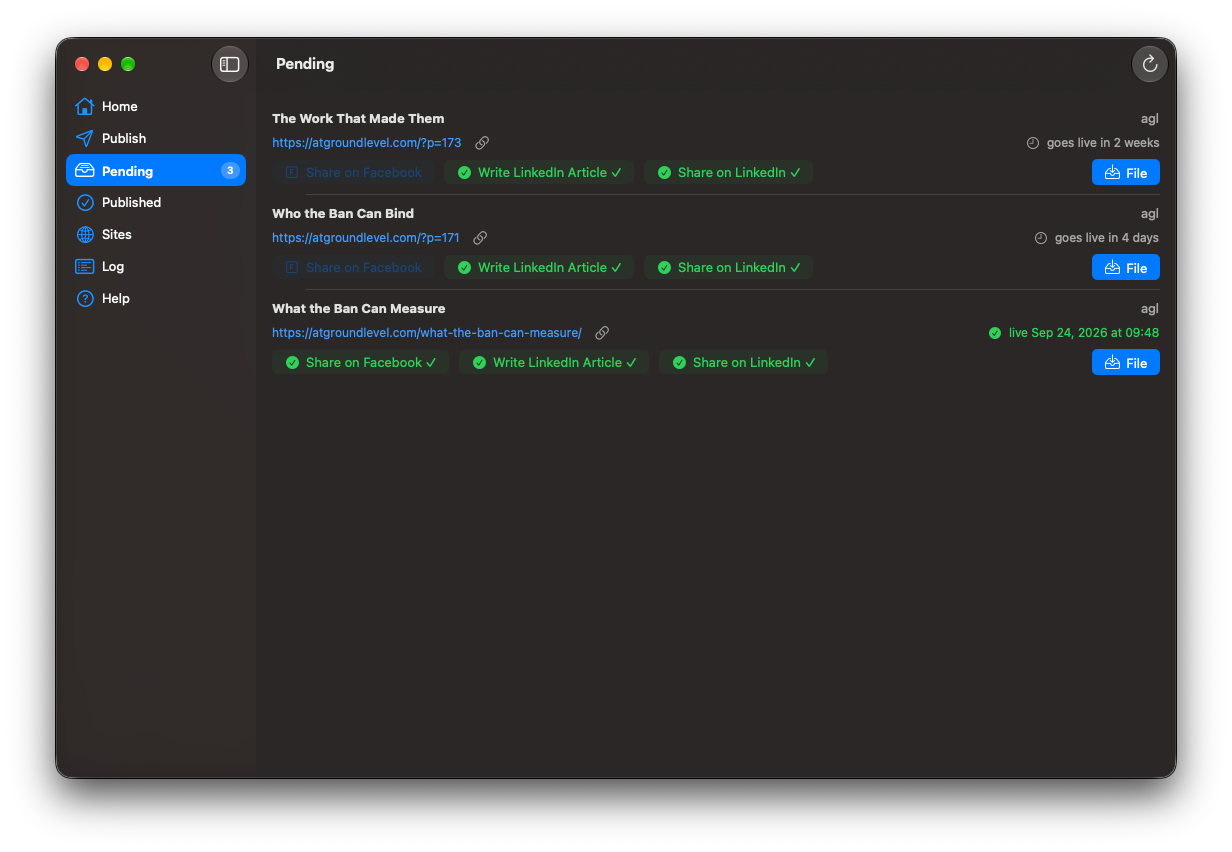Toggle Share on Facebook for What the Ban Can Measure
This screenshot has width=1232, height=852.
coord(360,362)
